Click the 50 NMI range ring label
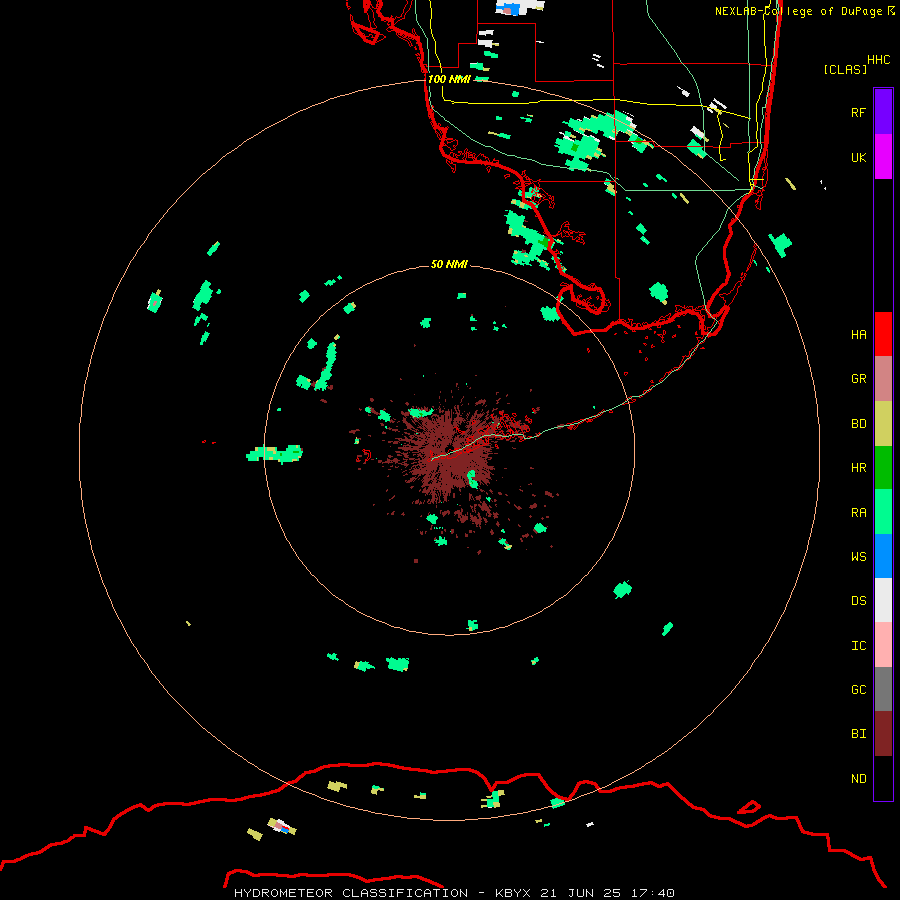The image size is (900, 900). (449, 264)
